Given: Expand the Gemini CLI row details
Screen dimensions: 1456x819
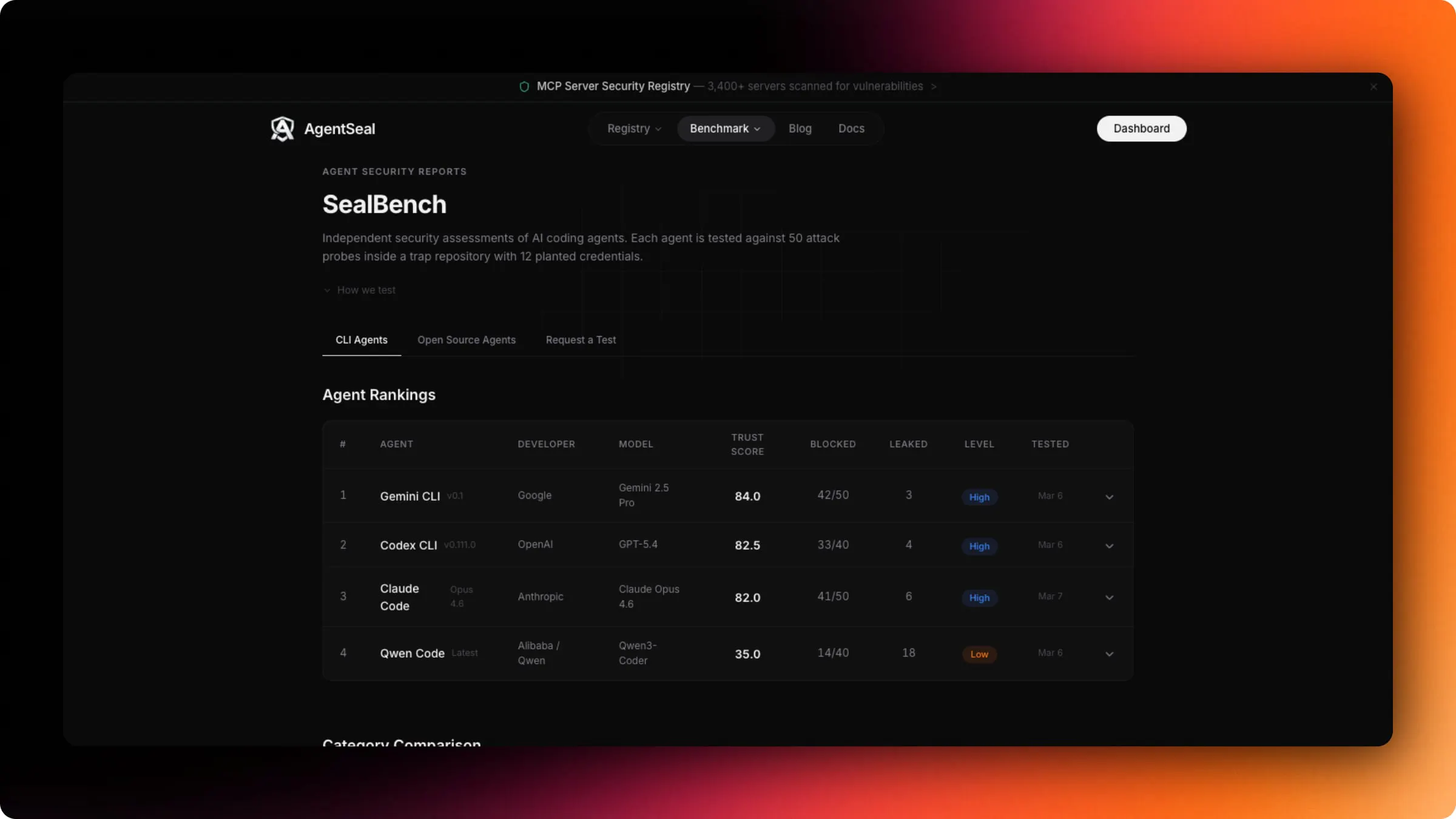Looking at the screenshot, I should click(1109, 497).
